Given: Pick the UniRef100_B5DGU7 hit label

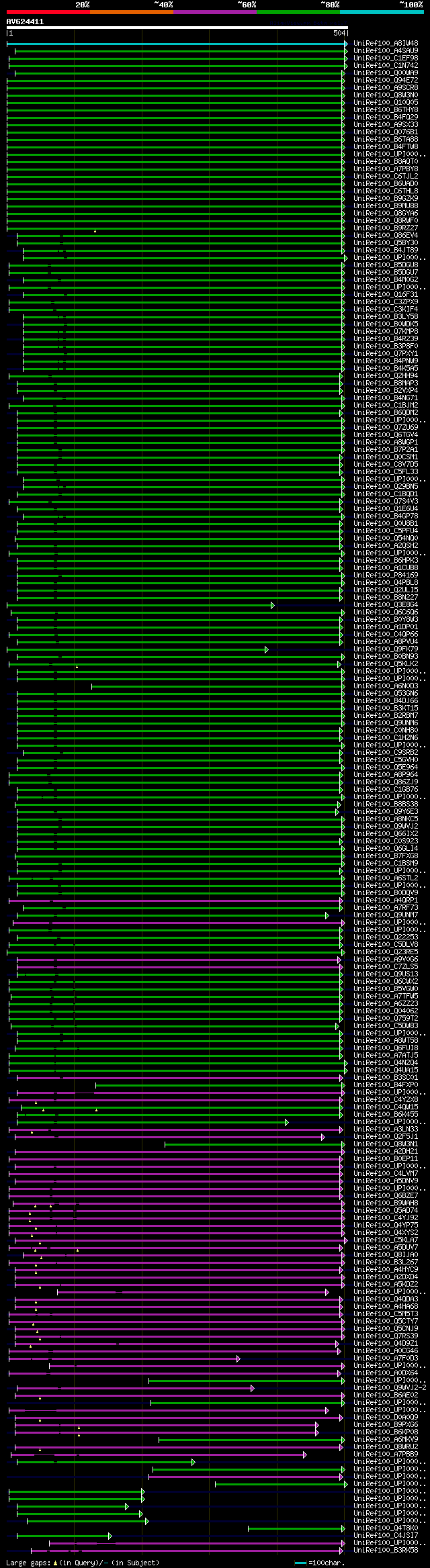Looking at the screenshot, I should click(x=386, y=273).
